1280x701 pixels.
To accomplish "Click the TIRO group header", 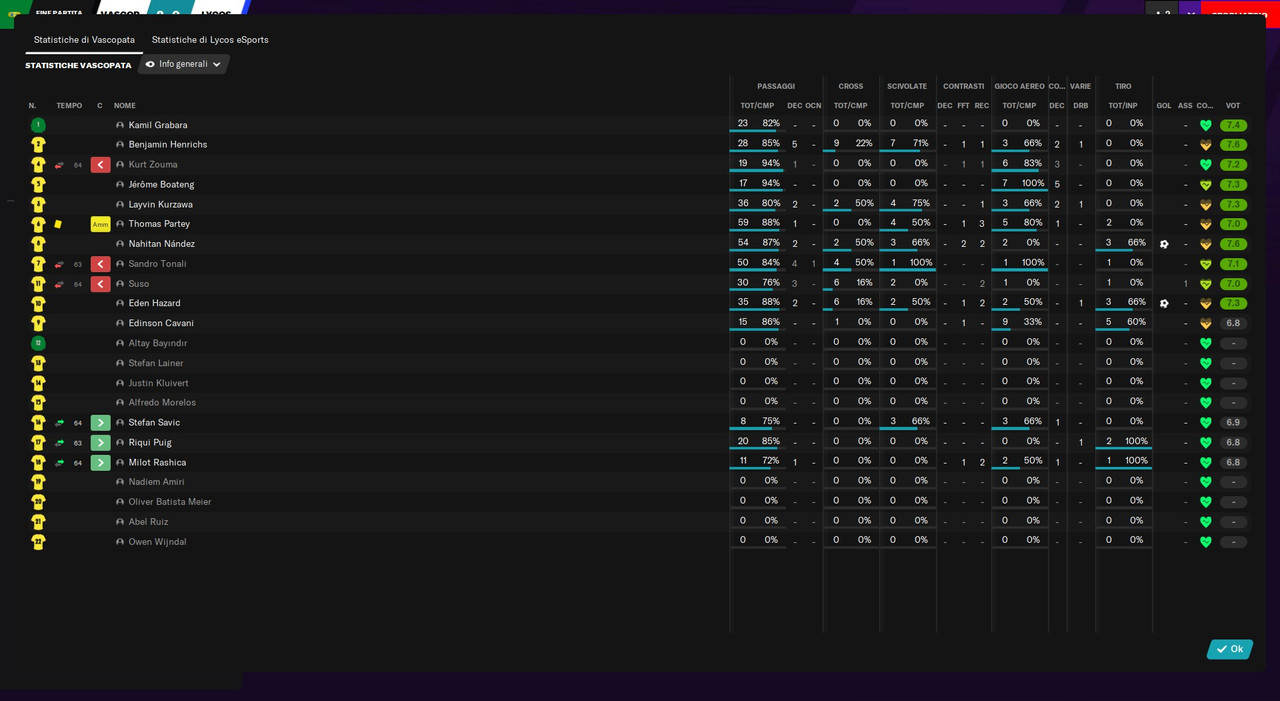I will 1123,87.
